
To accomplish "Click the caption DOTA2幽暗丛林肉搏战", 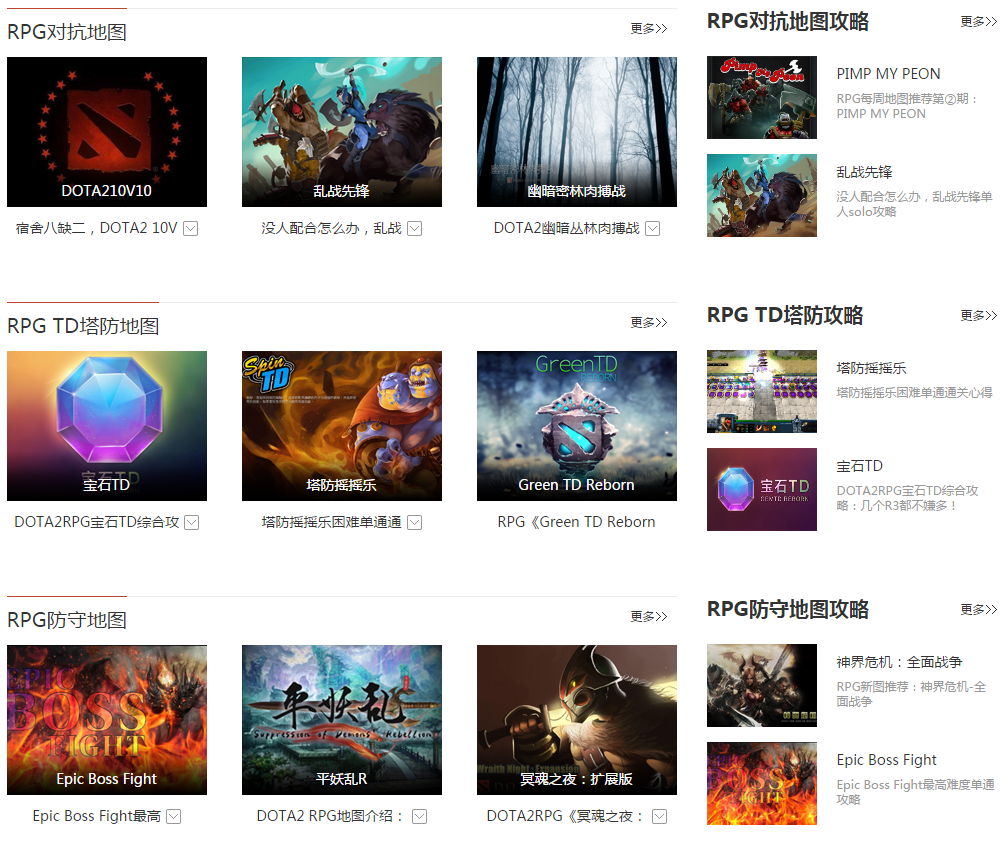I will [567, 229].
